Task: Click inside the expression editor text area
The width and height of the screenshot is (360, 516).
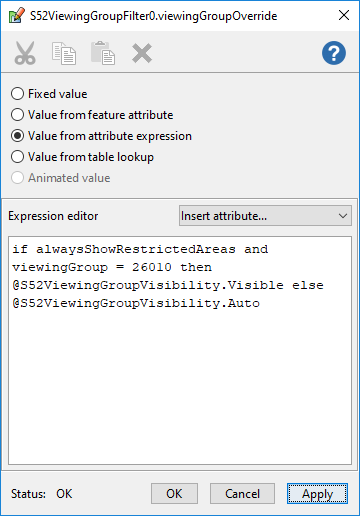Action: (x=180, y=350)
